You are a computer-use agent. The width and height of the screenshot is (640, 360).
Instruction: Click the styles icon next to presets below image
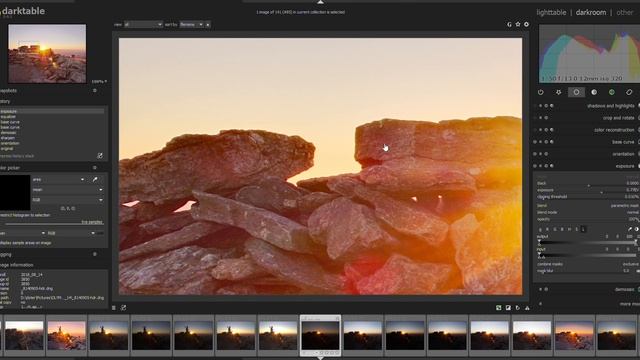(123, 308)
